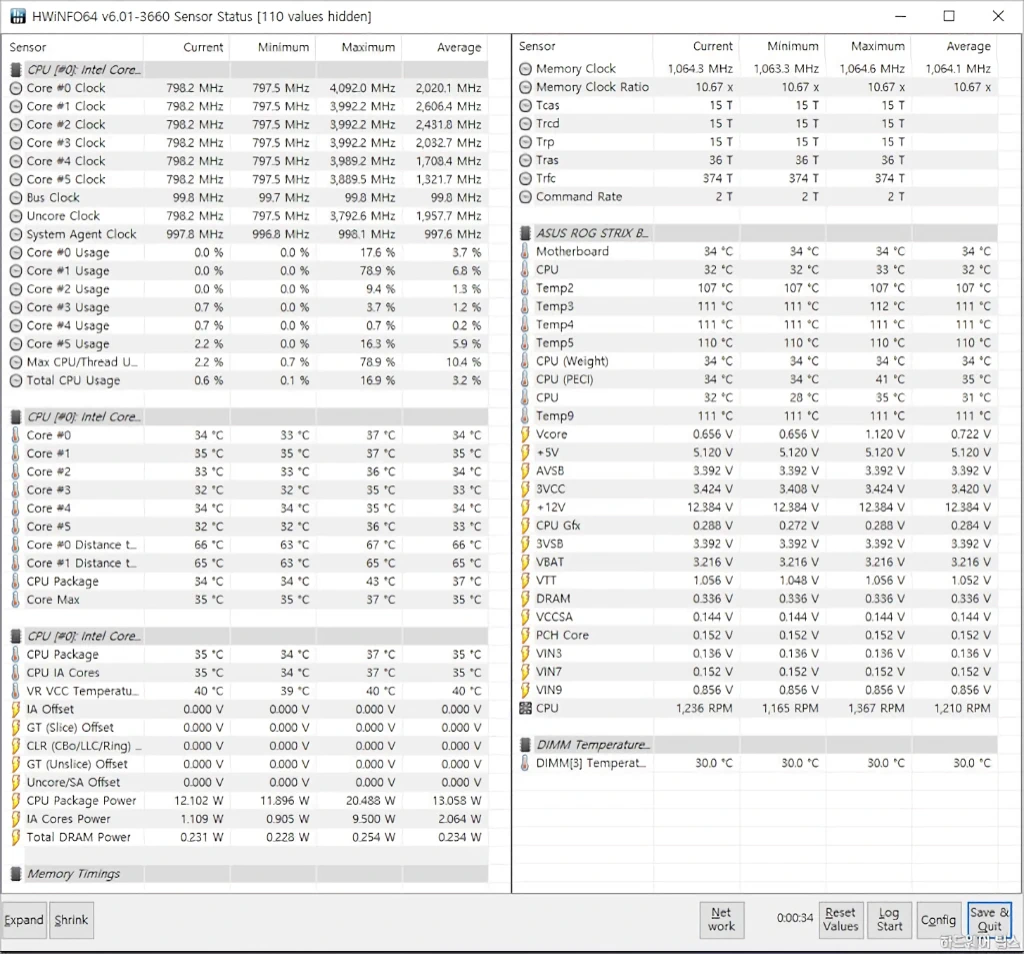Viewport: 1024px width, 954px height.
Task: Click the thermometer icon for Core Max
Action: click(x=16, y=599)
